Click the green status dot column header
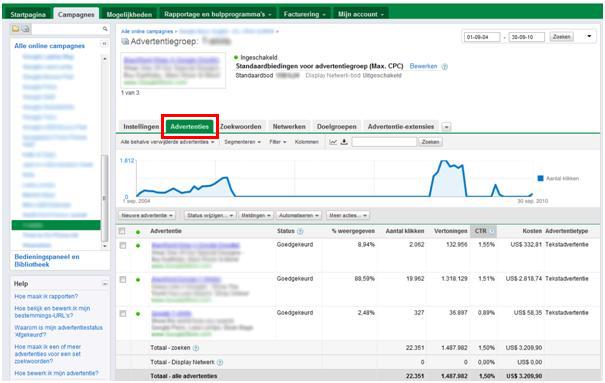This screenshot has width=605, height=383. click(138, 232)
